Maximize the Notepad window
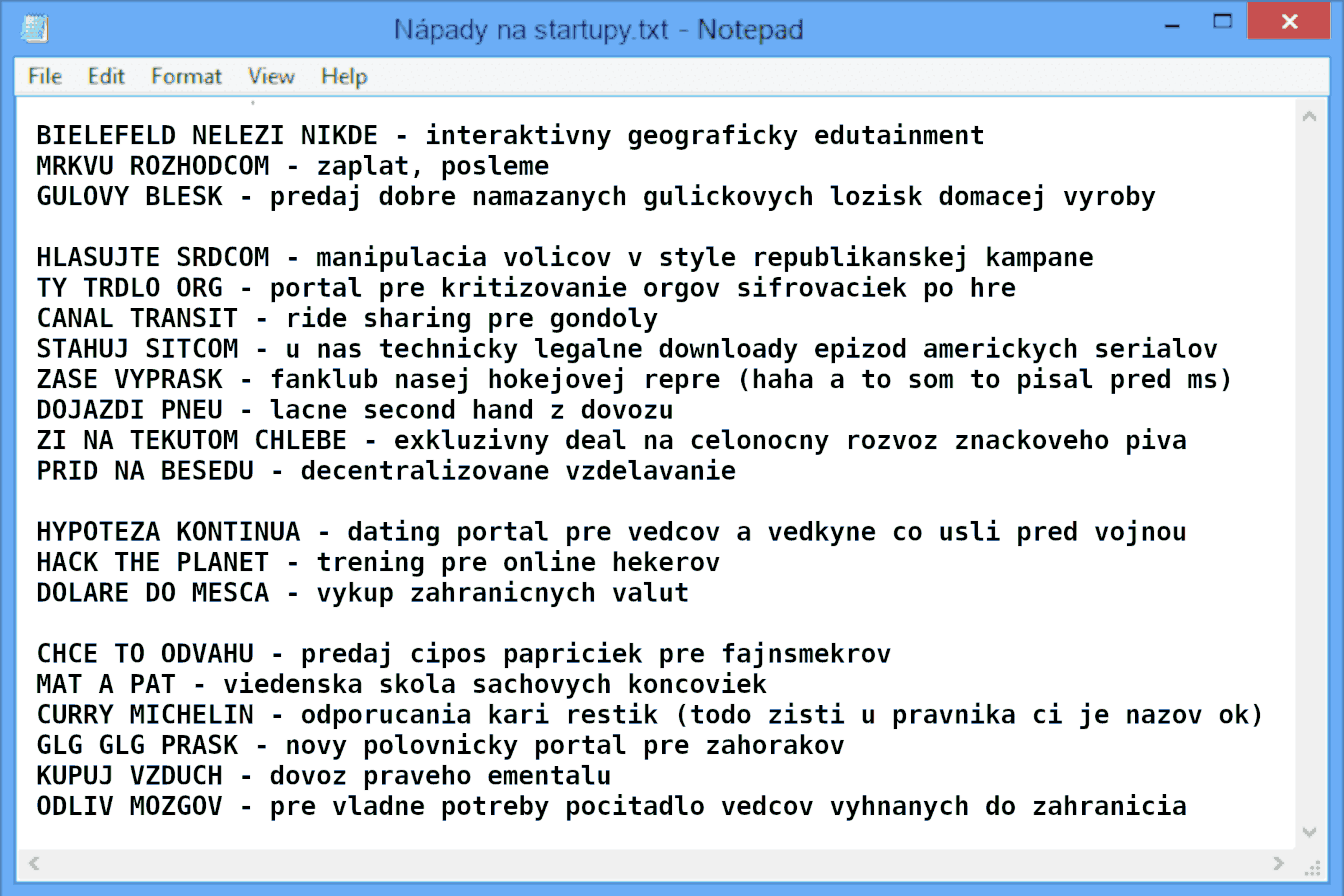This screenshot has width=1344, height=896. tap(1222, 22)
